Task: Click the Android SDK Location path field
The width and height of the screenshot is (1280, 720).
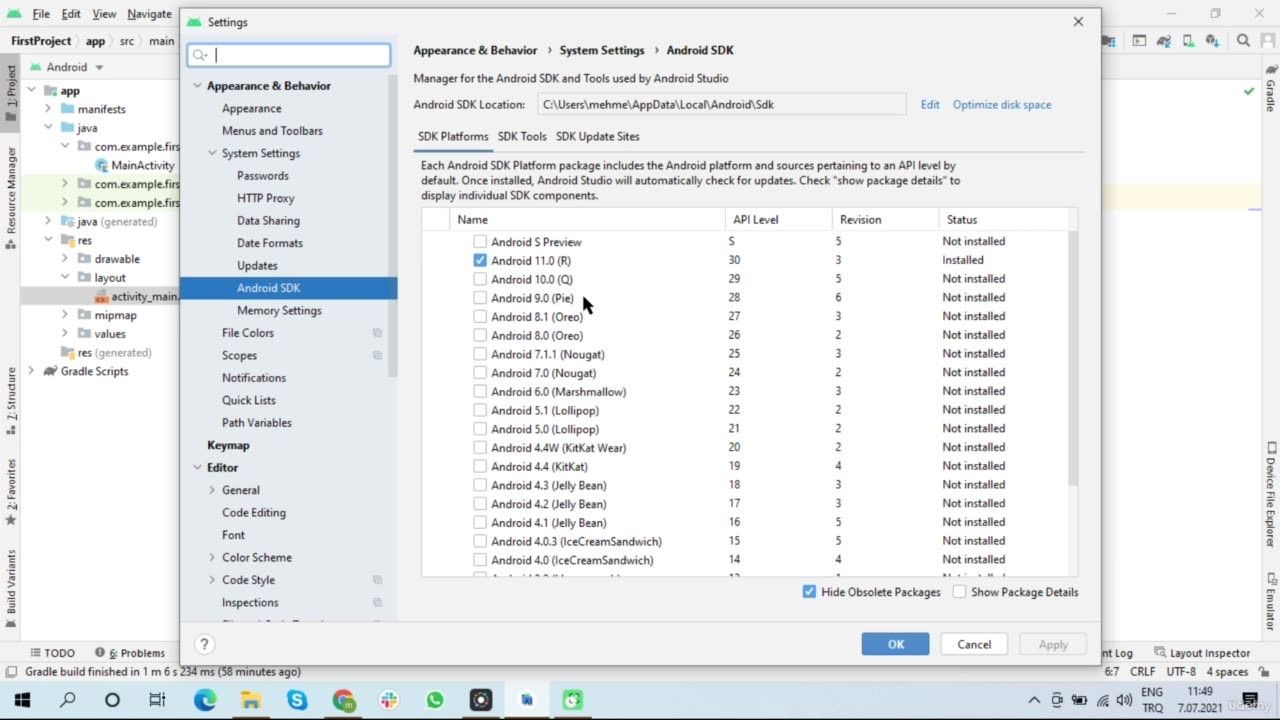Action: coord(722,104)
